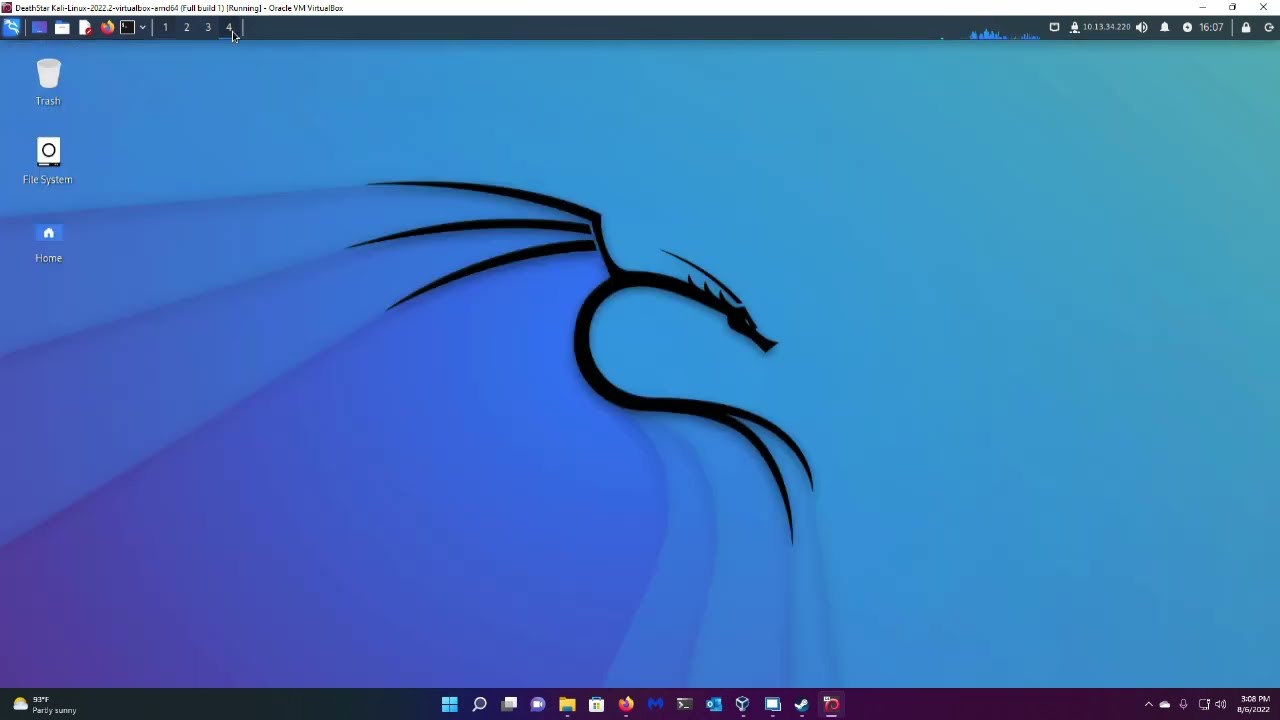This screenshot has height=720, width=1280.
Task: Open File Explorer on Windows taskbar
Action: pos(567,705)
